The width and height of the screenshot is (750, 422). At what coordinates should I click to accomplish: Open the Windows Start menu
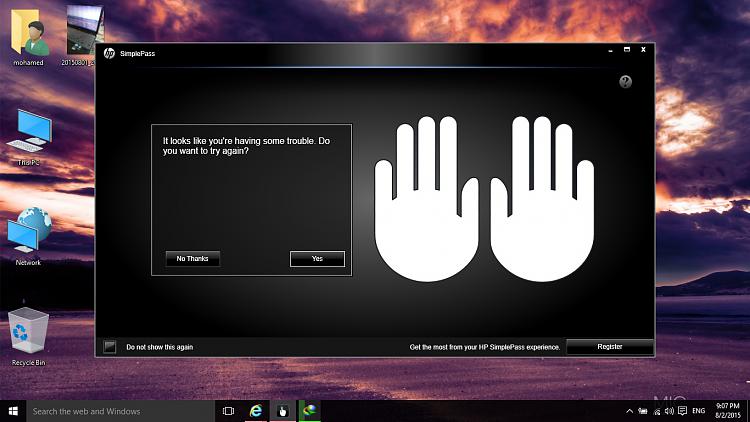13,411
